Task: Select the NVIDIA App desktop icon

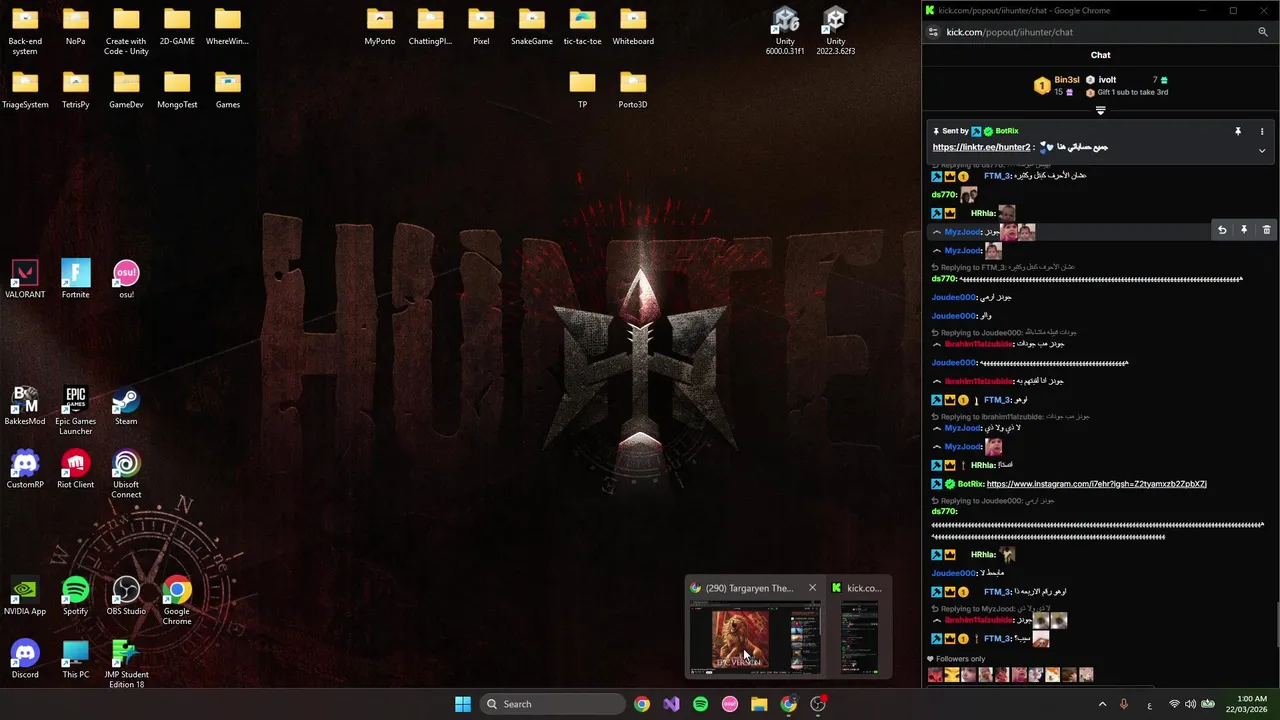Action: tap(25, 596)
